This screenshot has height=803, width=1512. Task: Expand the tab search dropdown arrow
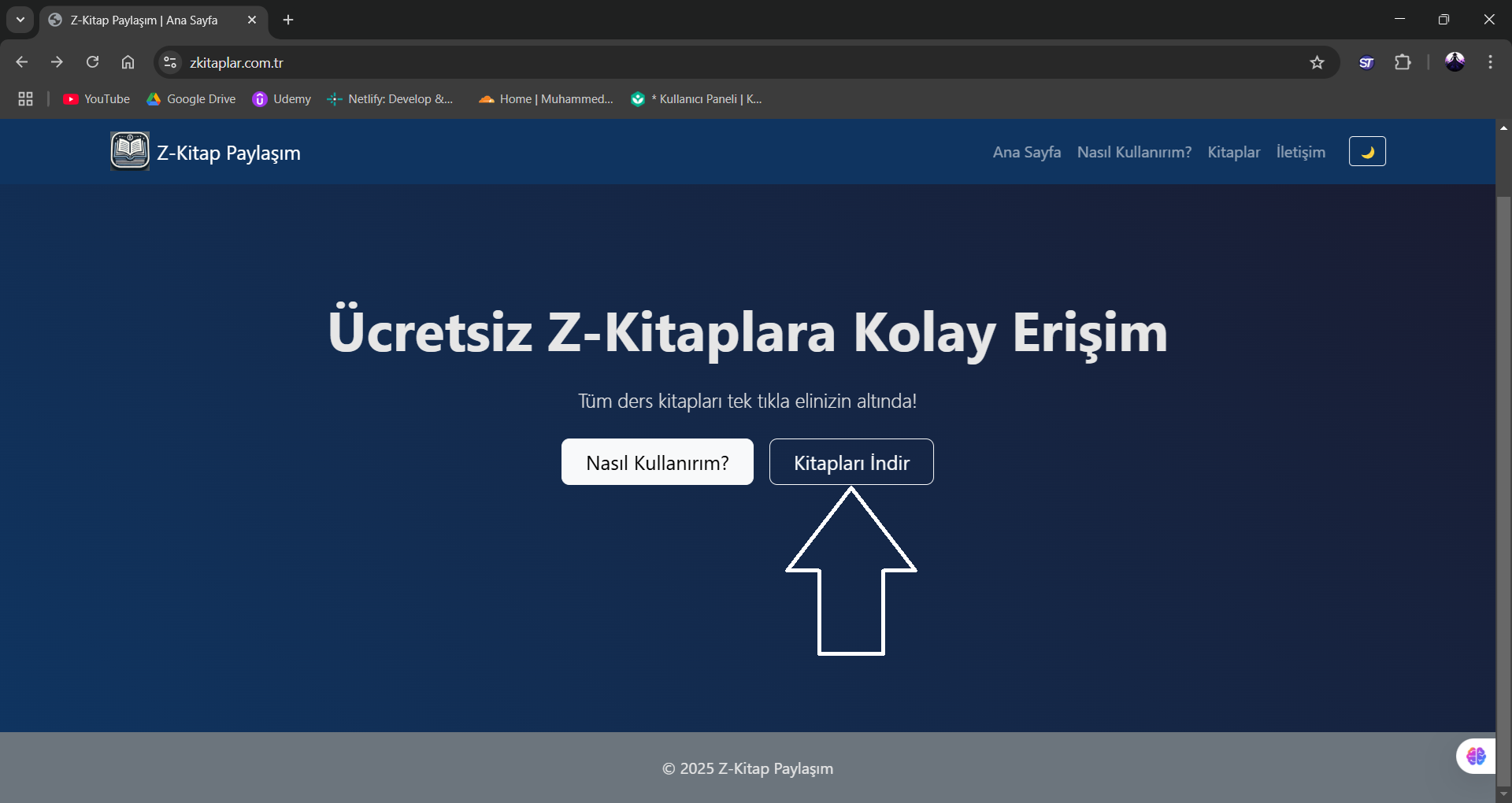point(20,20)
